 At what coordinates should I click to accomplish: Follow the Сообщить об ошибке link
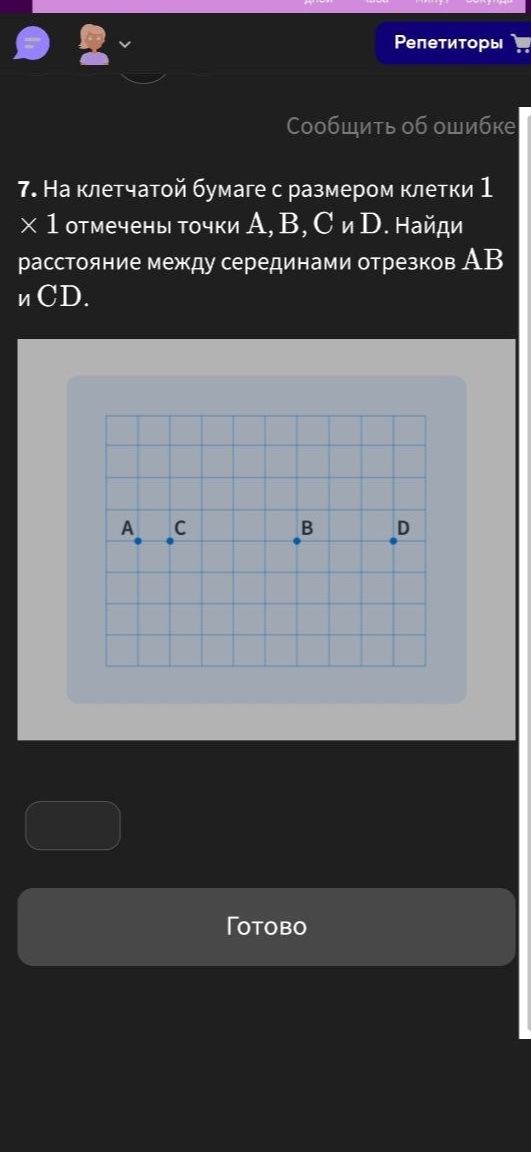pyautogui.click(x=401, y=126)
